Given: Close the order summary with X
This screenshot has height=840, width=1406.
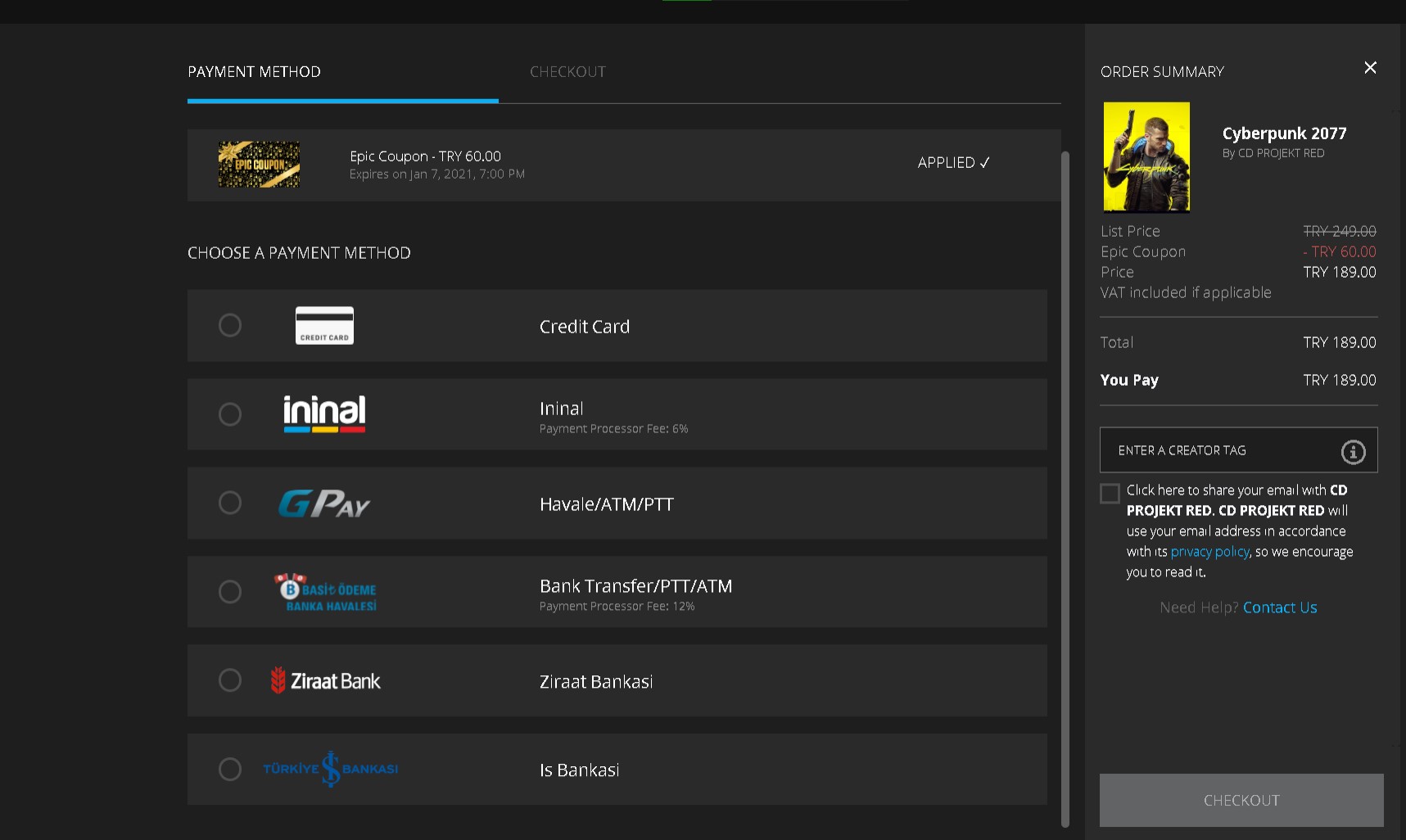Looking at the screenshot, I should coord(1370,68).
